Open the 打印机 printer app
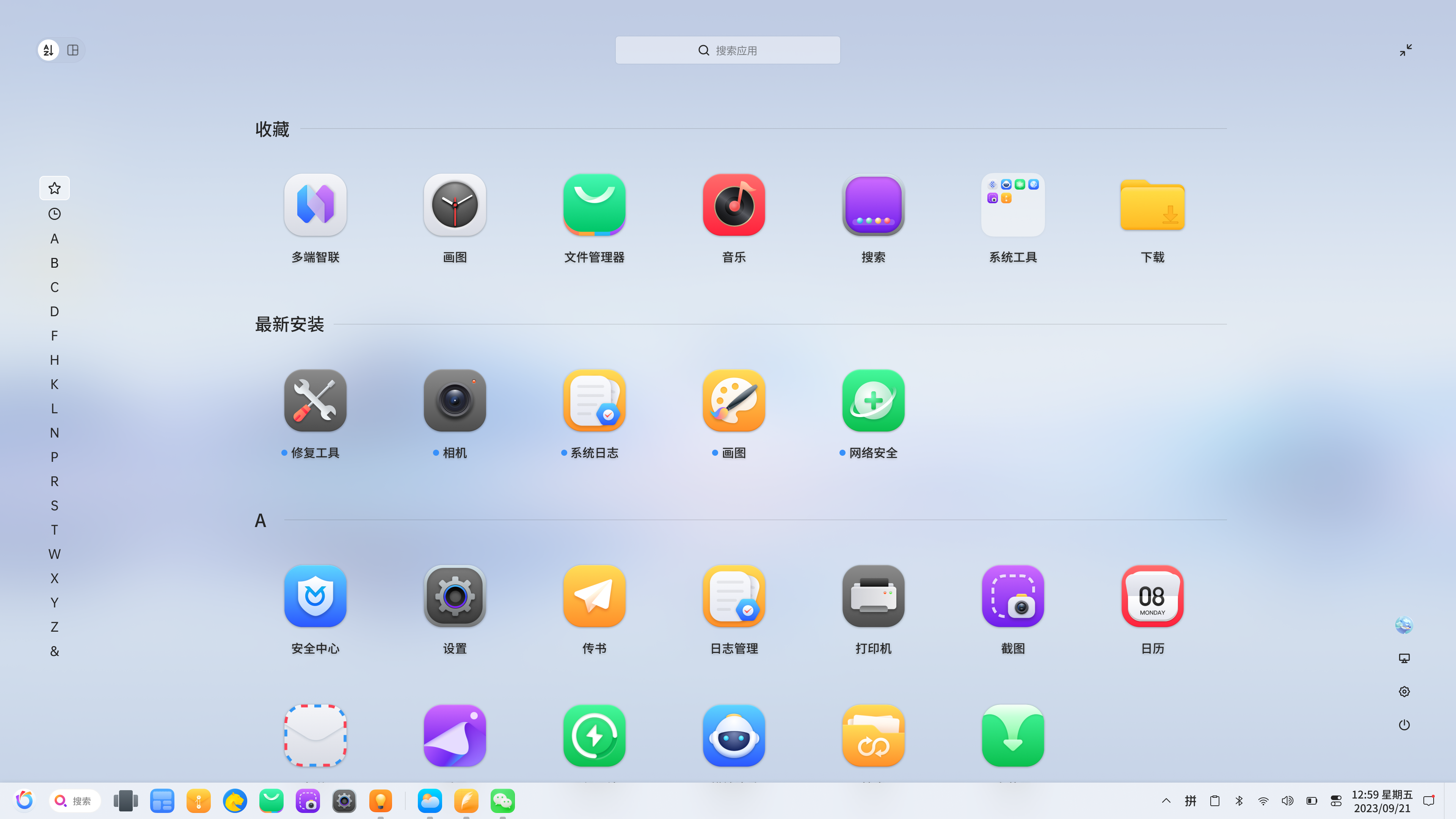 (x=874, y=596)
